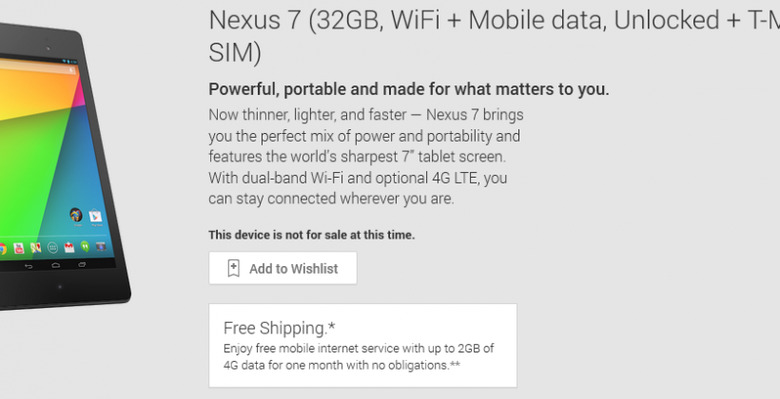Click the Add to Wishlist button

pos(283,268)
